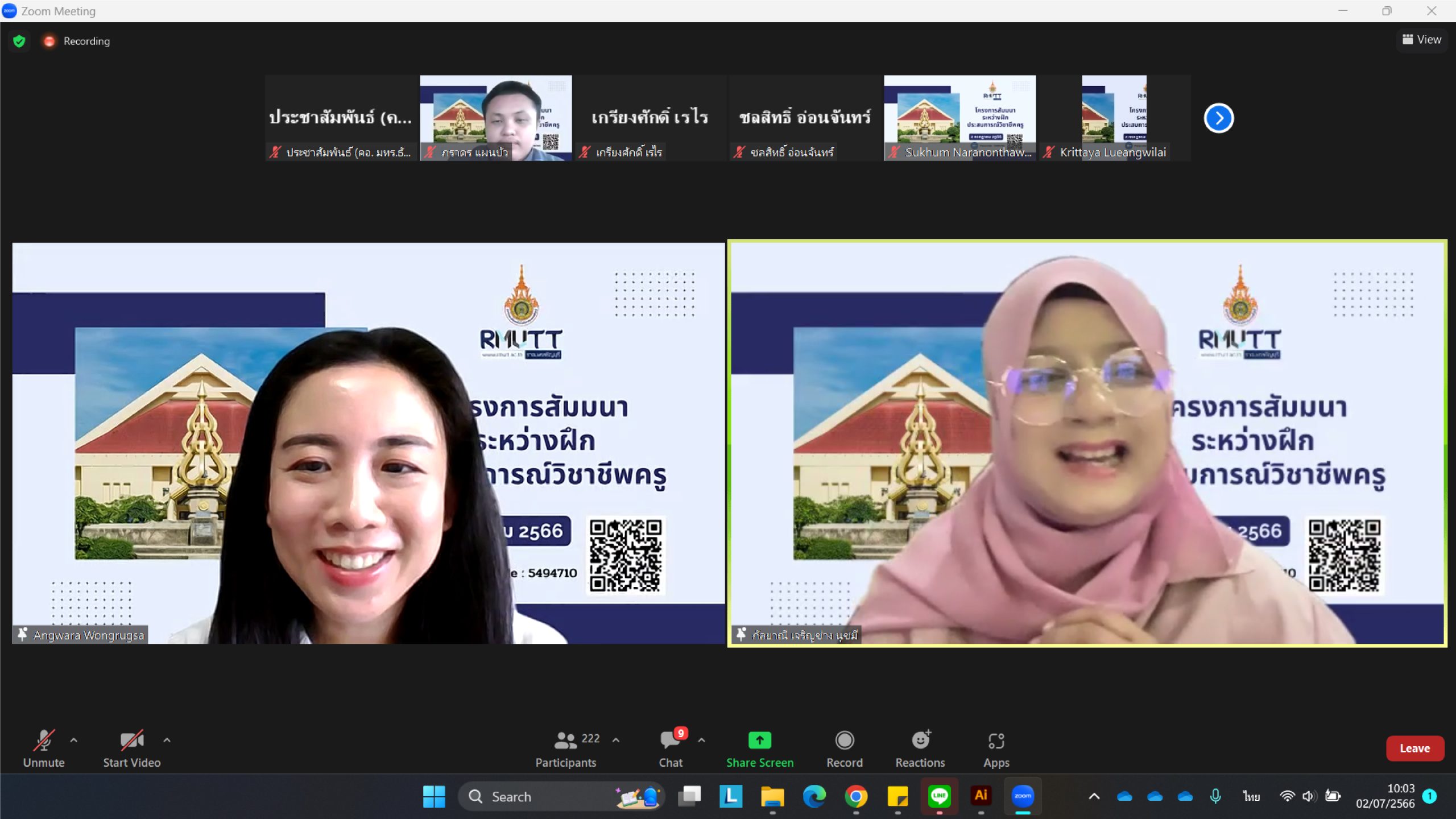
Task: Click the green encryption shield icon
Action: (19, 41)
